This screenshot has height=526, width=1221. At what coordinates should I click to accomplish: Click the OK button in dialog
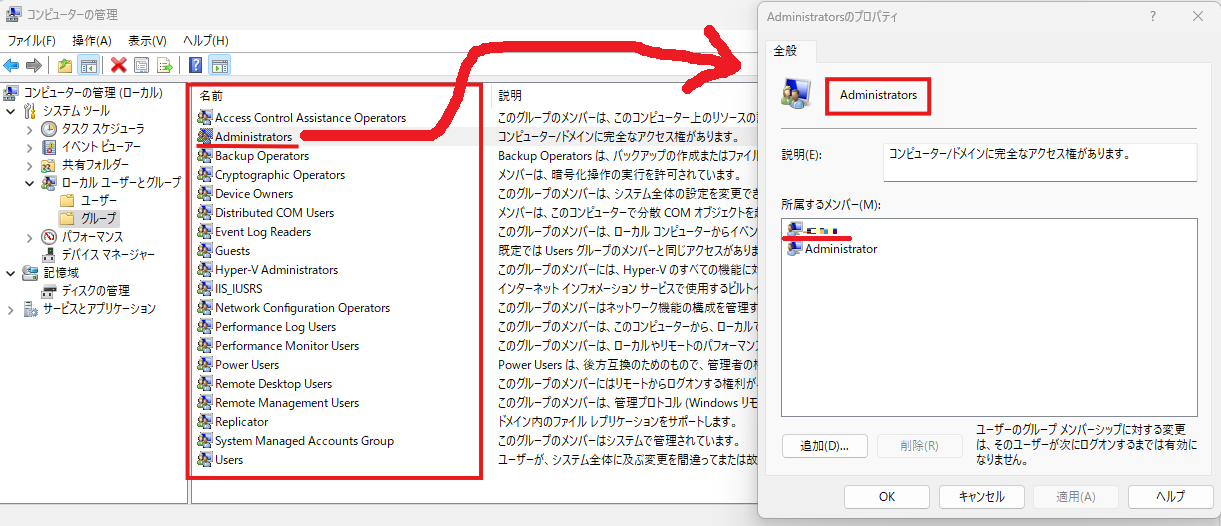(887, 496)
